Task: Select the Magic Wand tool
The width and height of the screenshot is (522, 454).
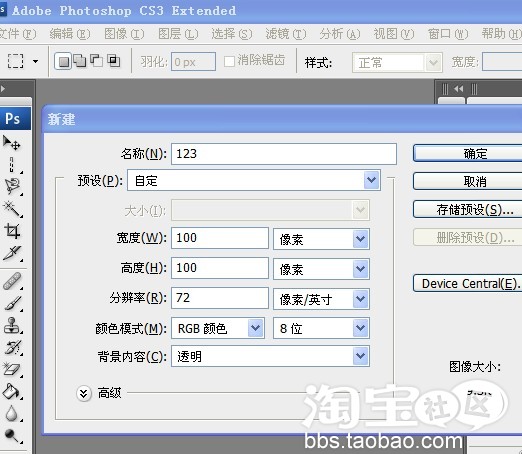Action: click(x=13, y=209)
